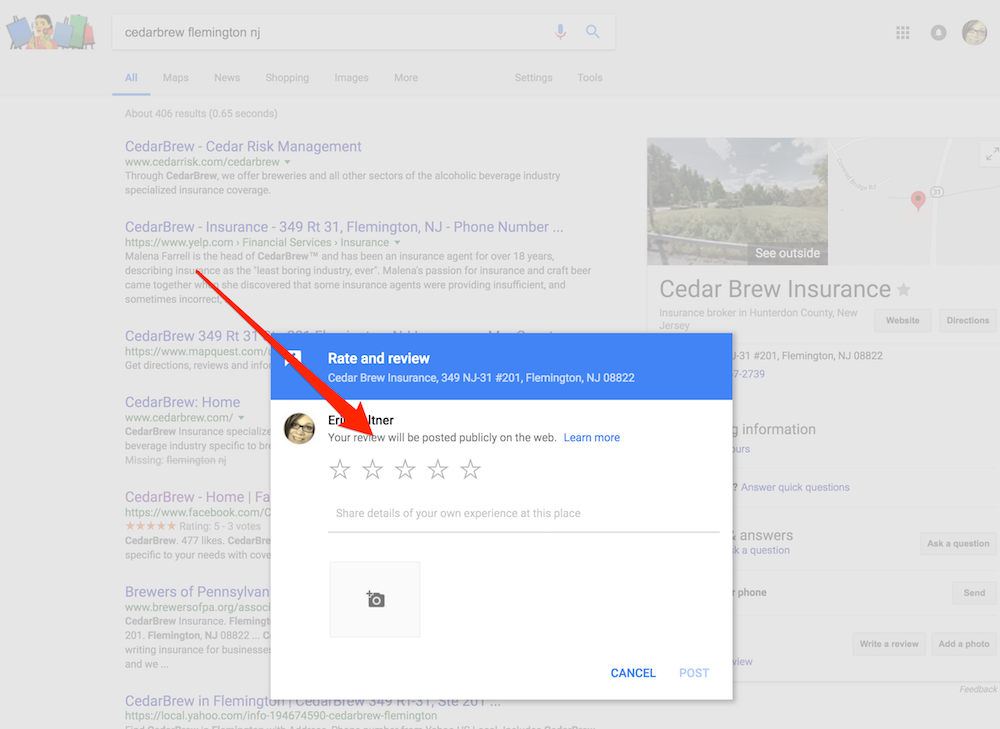Switch to the News tab
The height and width of the screenshot is (729, 1000).
[x=227, y=78]
